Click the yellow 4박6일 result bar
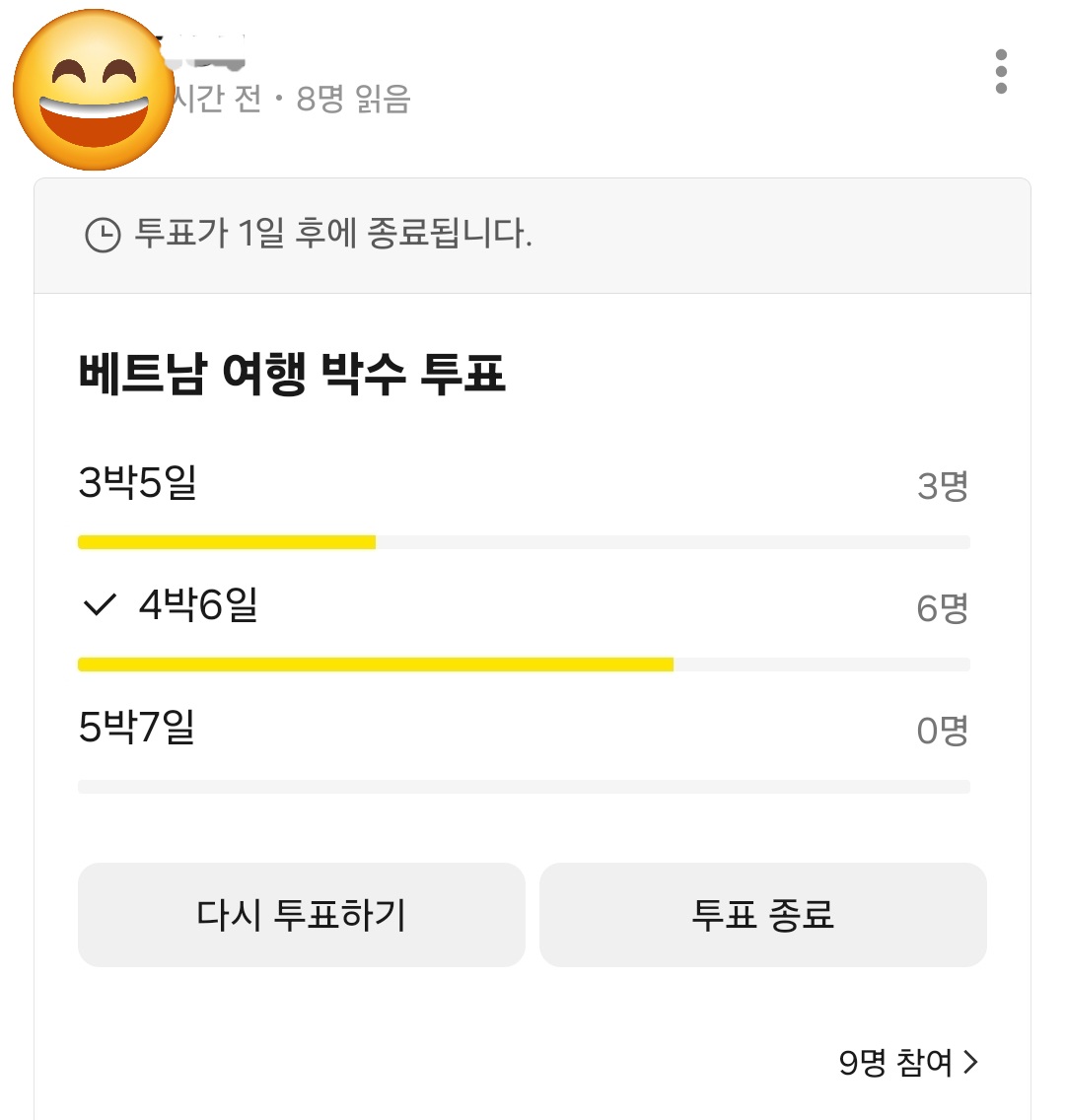Image resolution: width=1065 pixels, height=1120 pixels. (x=375, y=665)
